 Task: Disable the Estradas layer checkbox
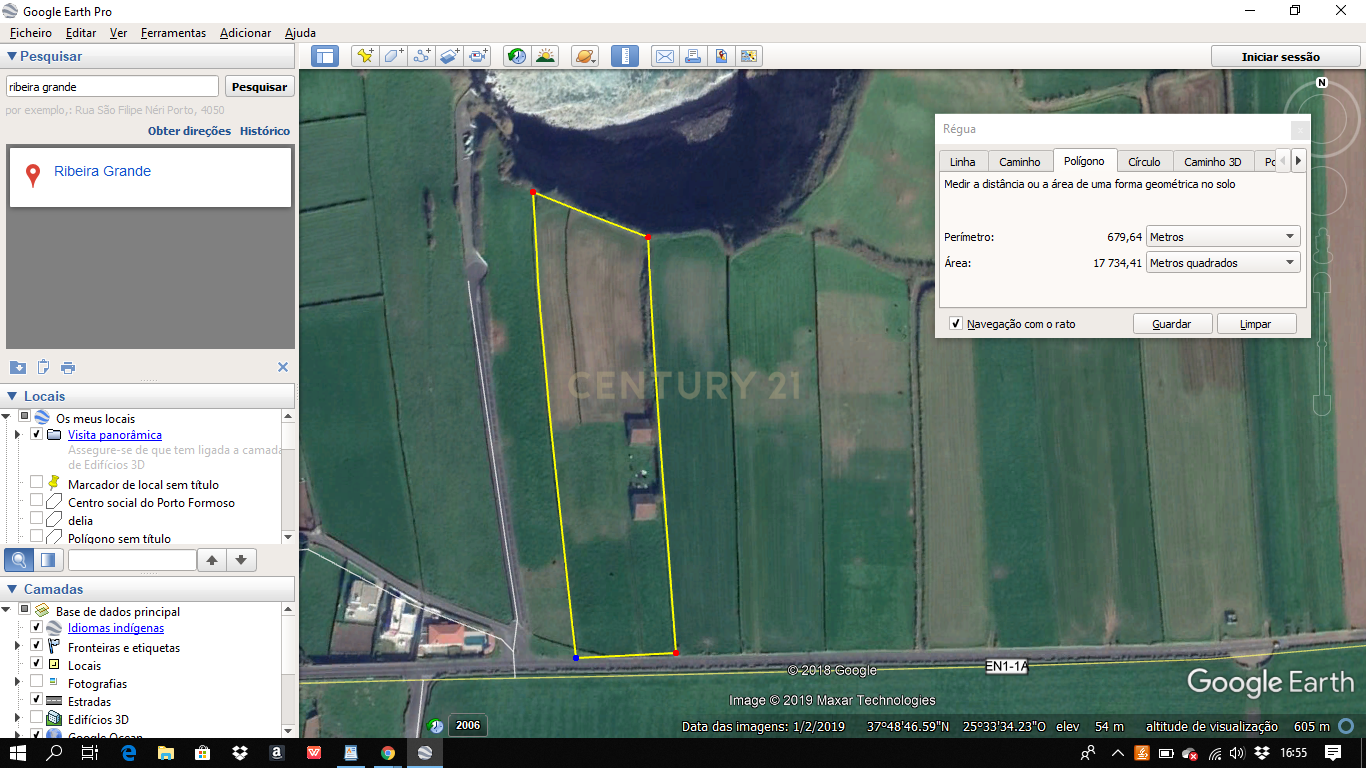pos(37,700)
